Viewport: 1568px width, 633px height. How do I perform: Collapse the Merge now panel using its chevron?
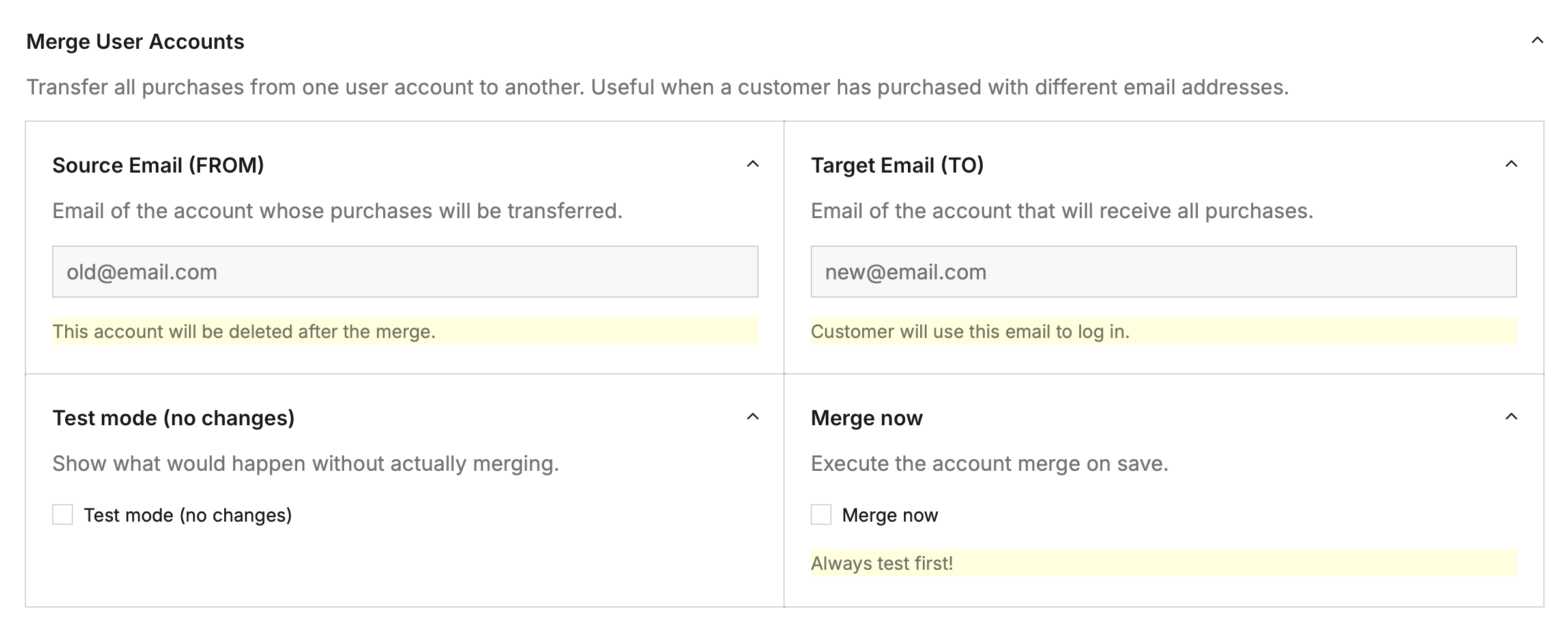pos(1511,417)
